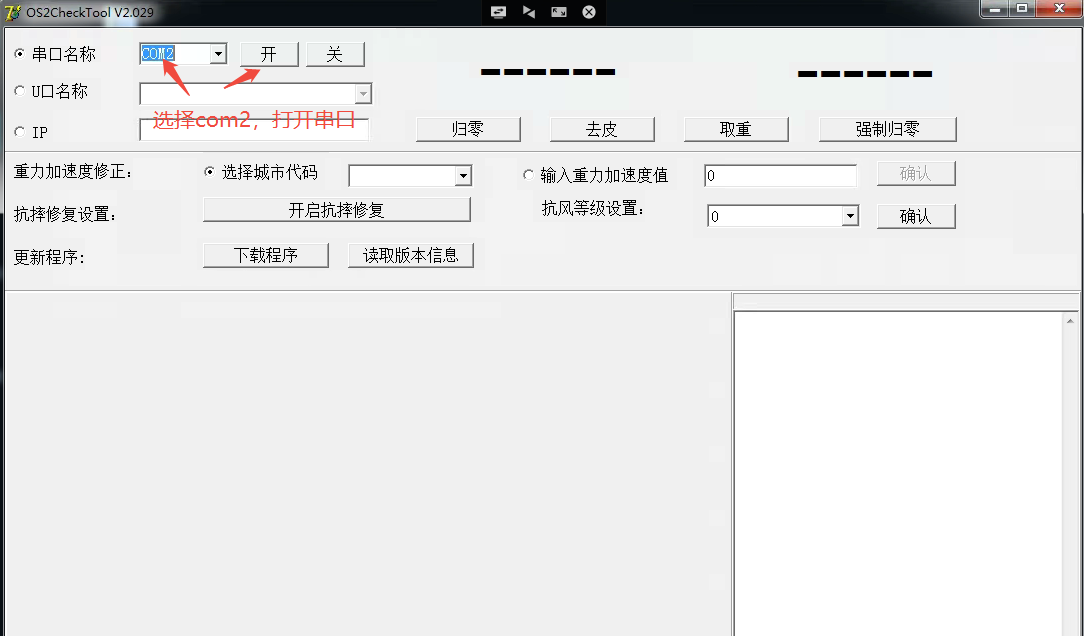The height and width of the screenshot is (636, 1084).
Task: Click the IP address input field
Action: pos(254,129)
